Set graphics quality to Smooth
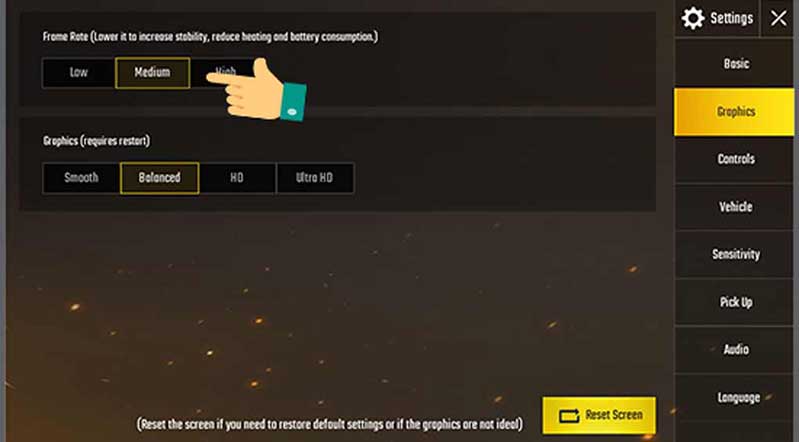Screen dimensions: 799x442 pyautogui.click(x=82, y=178)
